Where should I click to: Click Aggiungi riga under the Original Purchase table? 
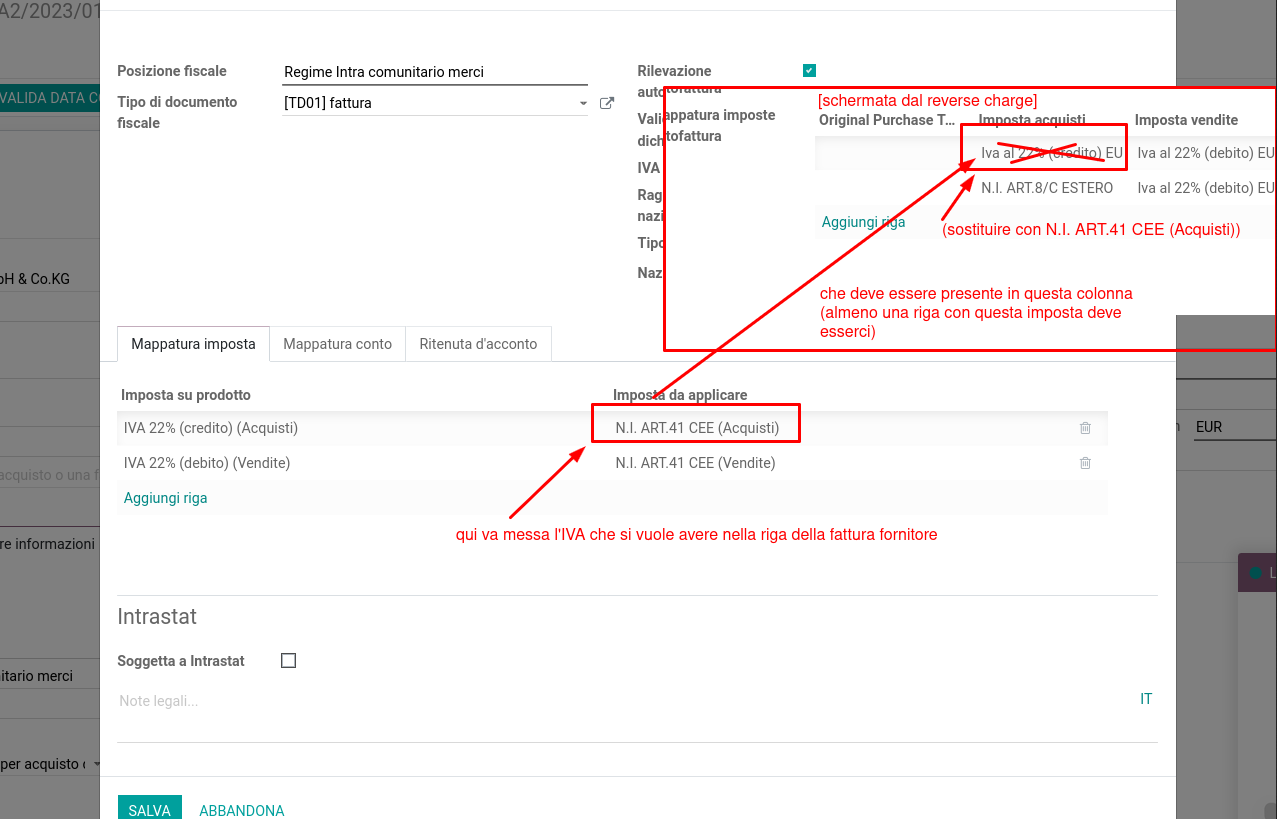pyautogui.click(x=863, y=222)
